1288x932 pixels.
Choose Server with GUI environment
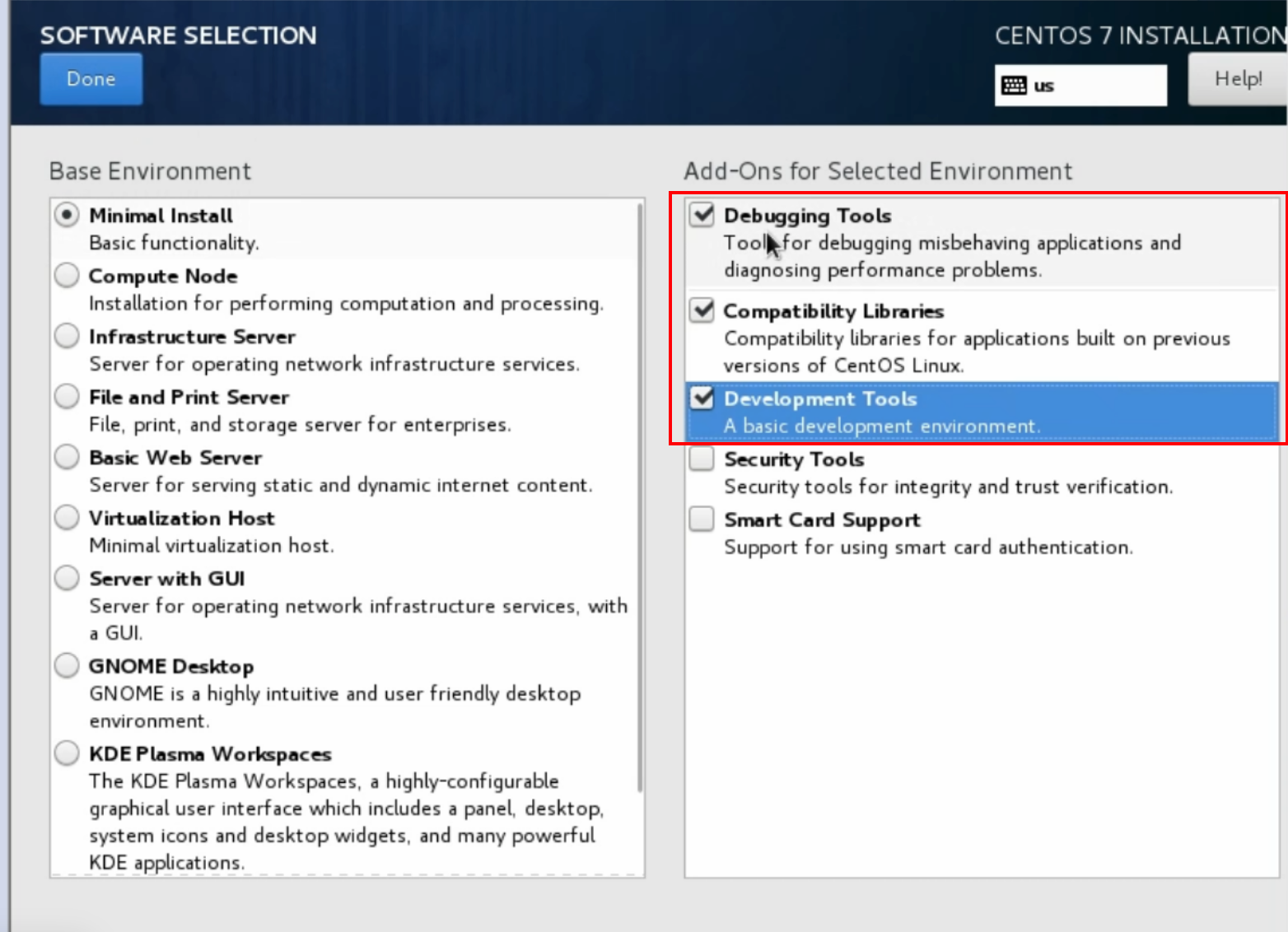[67, 578]
